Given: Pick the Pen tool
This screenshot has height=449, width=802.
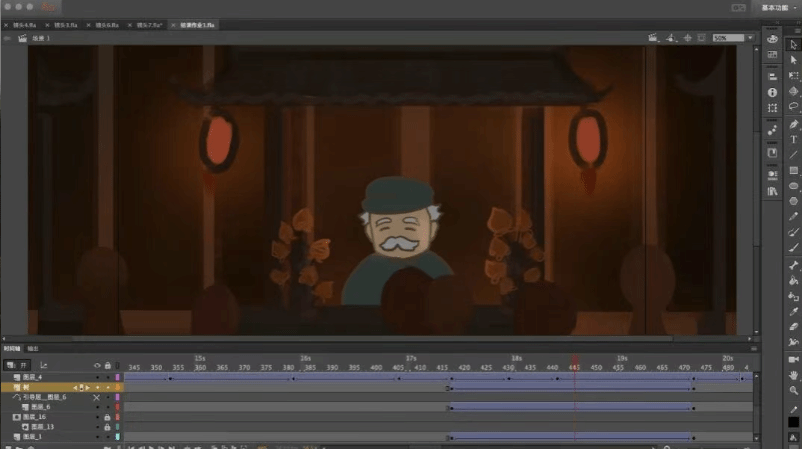Looking at the screenshot, I should point(794,123).
